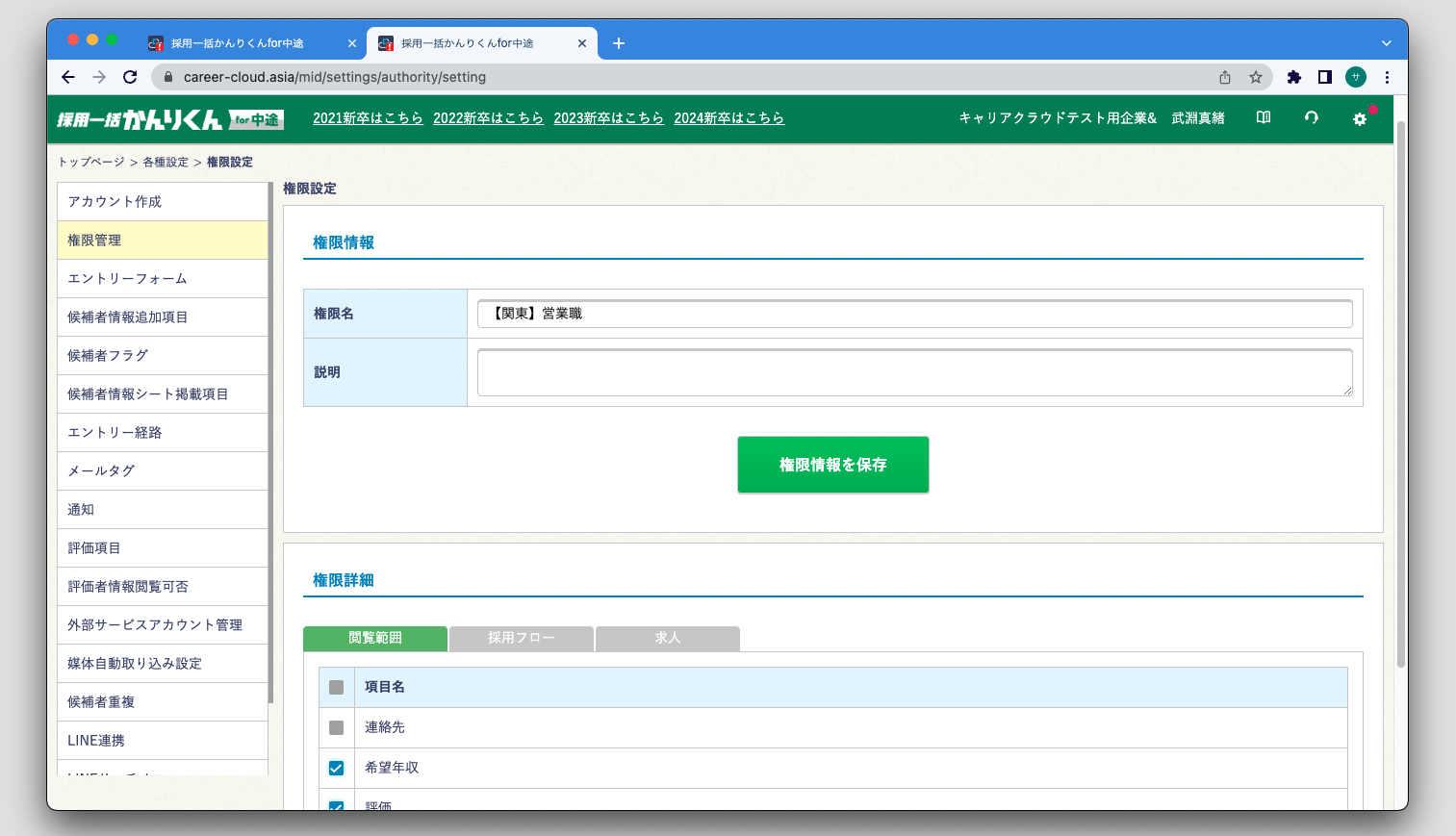The height and width of the screenshot is (836, 1456).
Task: Click the support headset icon
Action: point(1312,117)
